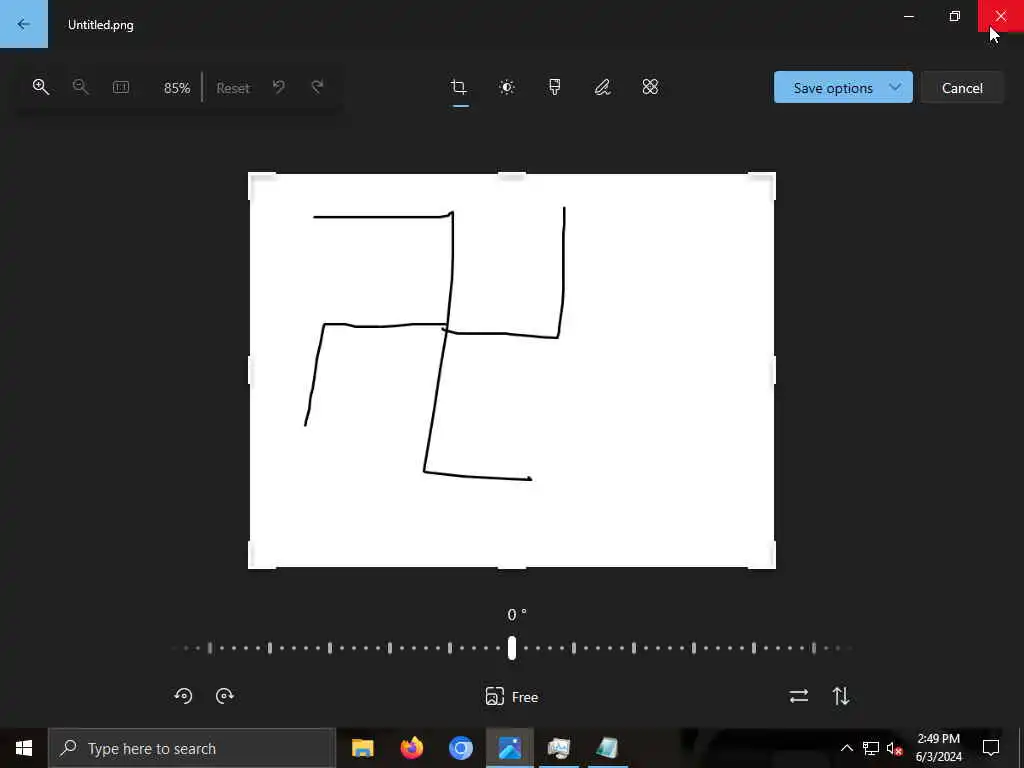1024x768 pixels.
Task: Open the Markup pen tab
Action: [602, 87]
